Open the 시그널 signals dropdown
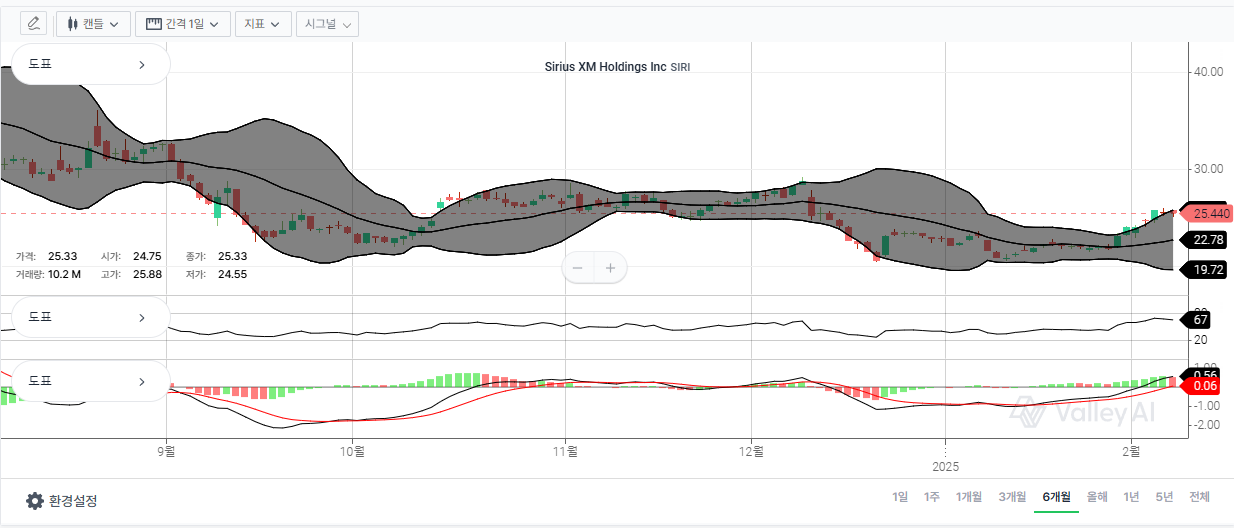Screen dimensions: 1234x528 click(328, 23)
